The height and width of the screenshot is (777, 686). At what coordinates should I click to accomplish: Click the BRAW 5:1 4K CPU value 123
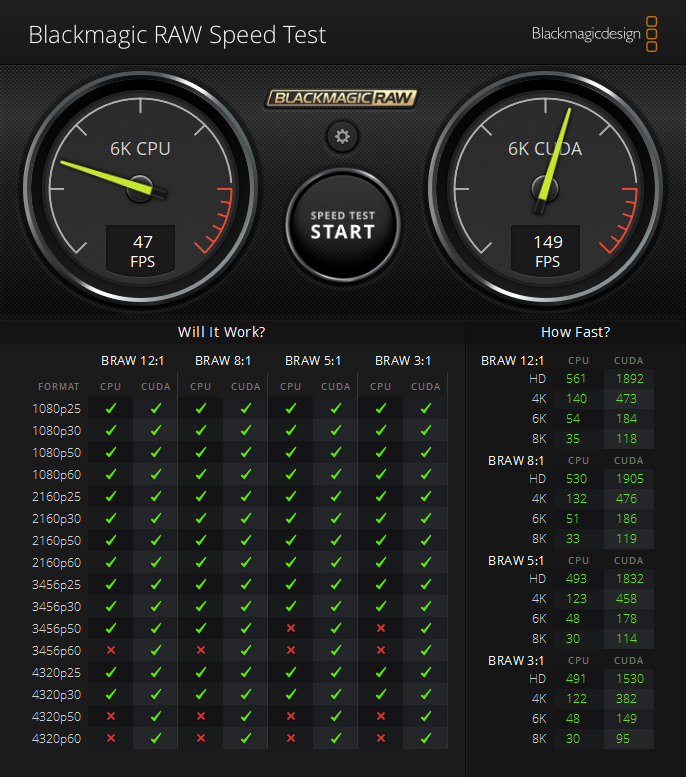[x=576, y=599]
